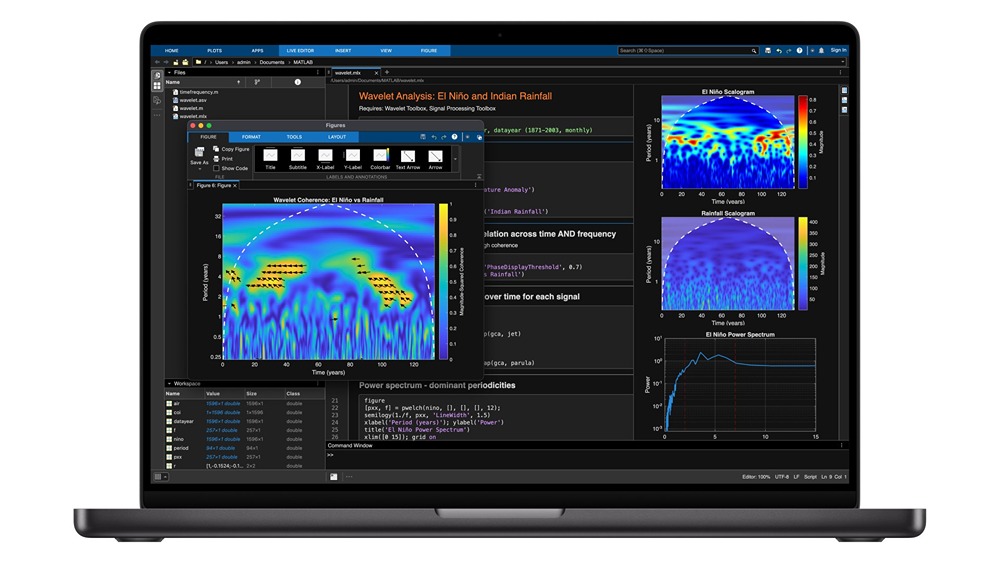
Task: Click the top output layout icon at right edge
Action: tap(844, 91)
